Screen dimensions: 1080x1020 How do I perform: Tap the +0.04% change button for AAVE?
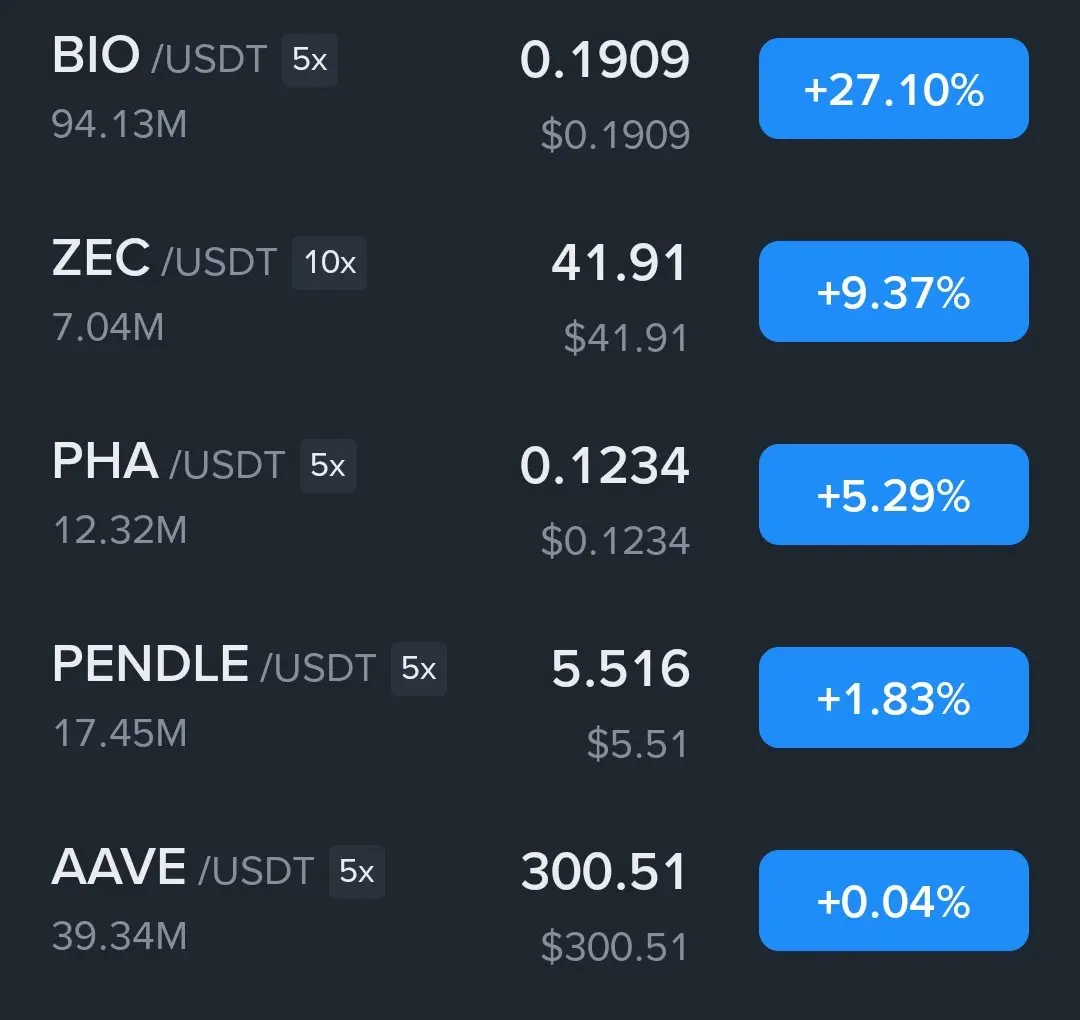(x=893, y=900)
